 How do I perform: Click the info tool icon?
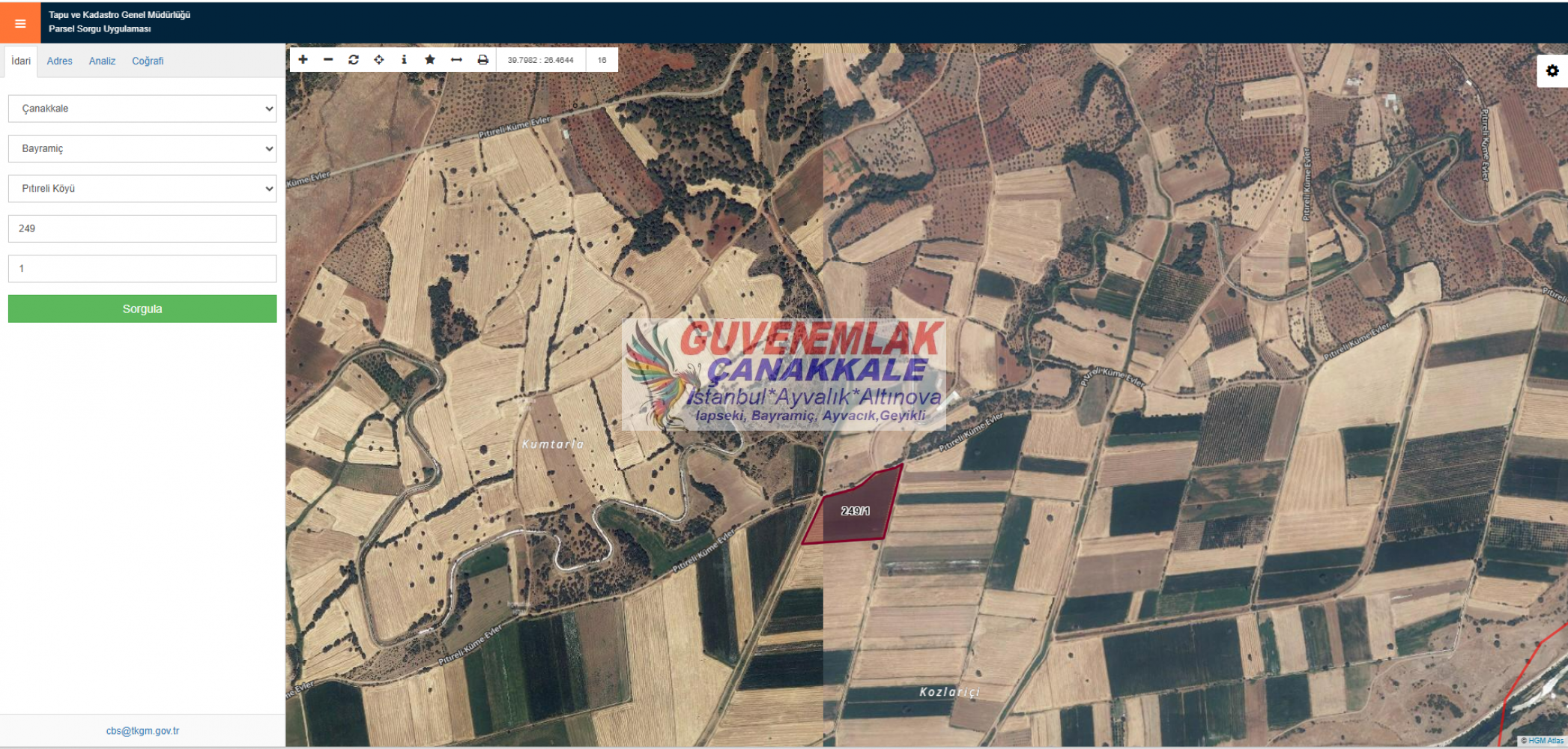pos(405,60)
